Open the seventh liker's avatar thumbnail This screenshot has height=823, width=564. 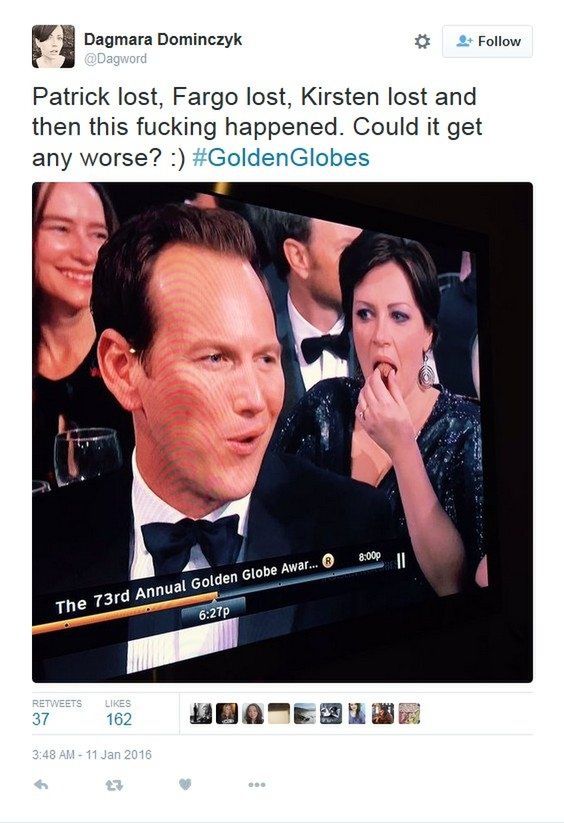(x=357, y=714)
